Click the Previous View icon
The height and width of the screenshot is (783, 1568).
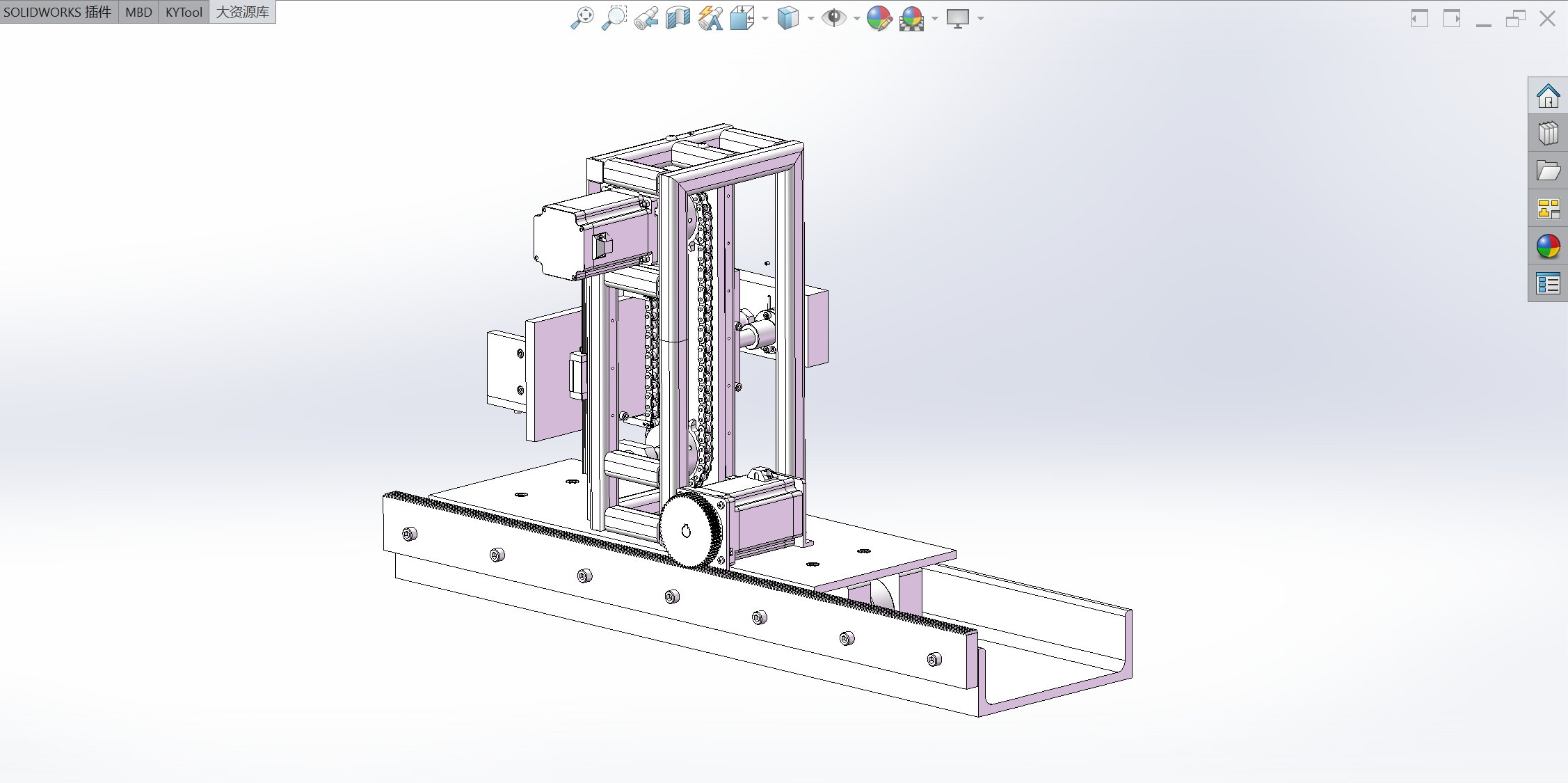click(646, 18)
